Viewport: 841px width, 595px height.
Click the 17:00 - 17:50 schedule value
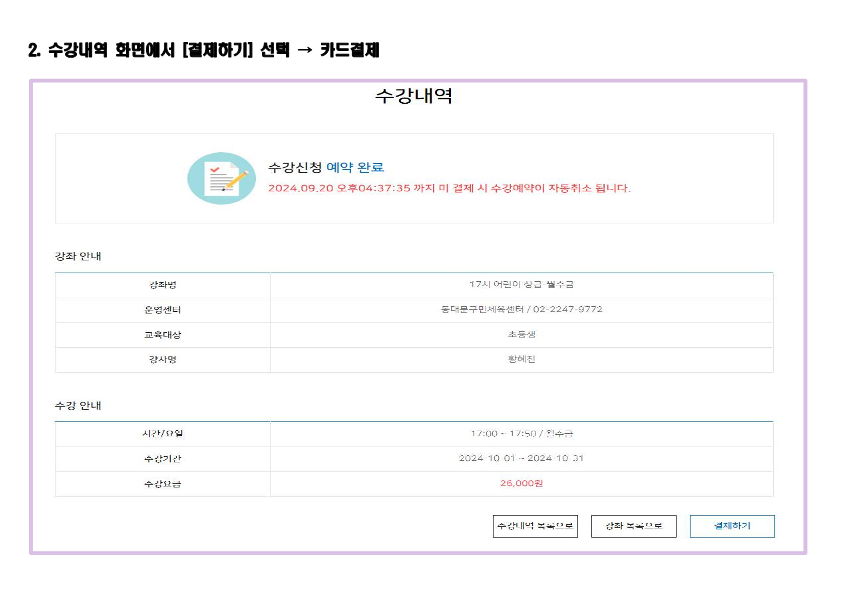(521, 434)
